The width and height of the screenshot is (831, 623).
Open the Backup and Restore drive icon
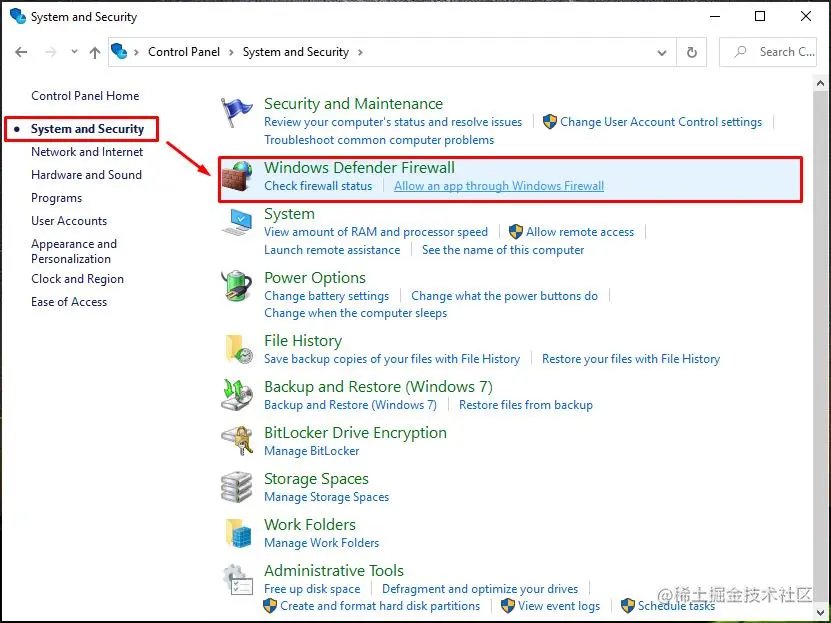(236, 395)
